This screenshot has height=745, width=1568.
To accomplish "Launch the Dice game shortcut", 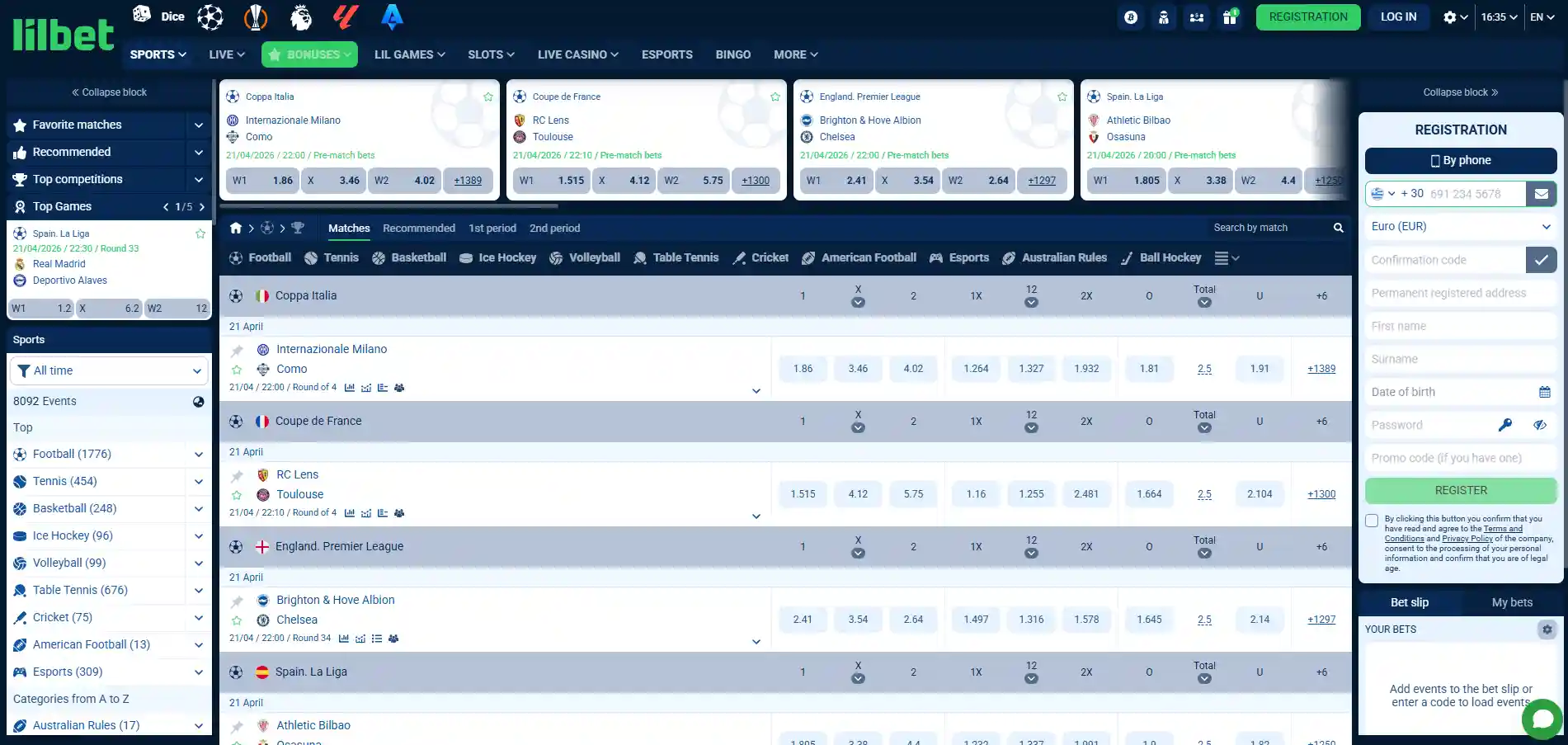I will [x=158, y=16].
